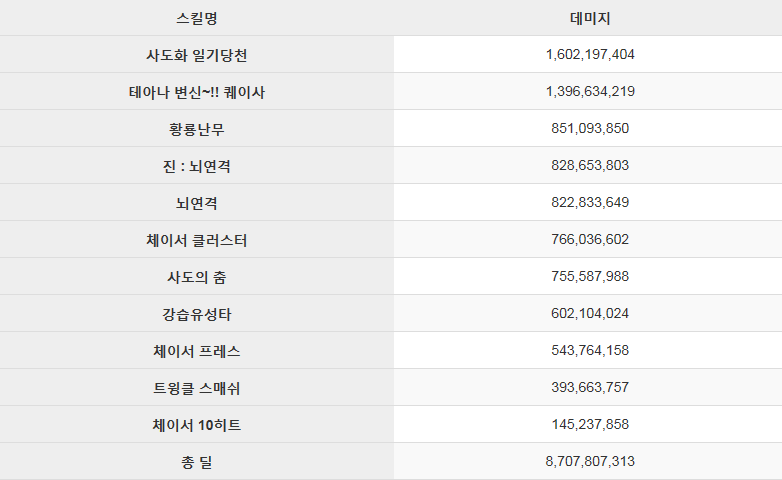
Task: Click the damage value 851,093,850
Action: coord(590,128)
